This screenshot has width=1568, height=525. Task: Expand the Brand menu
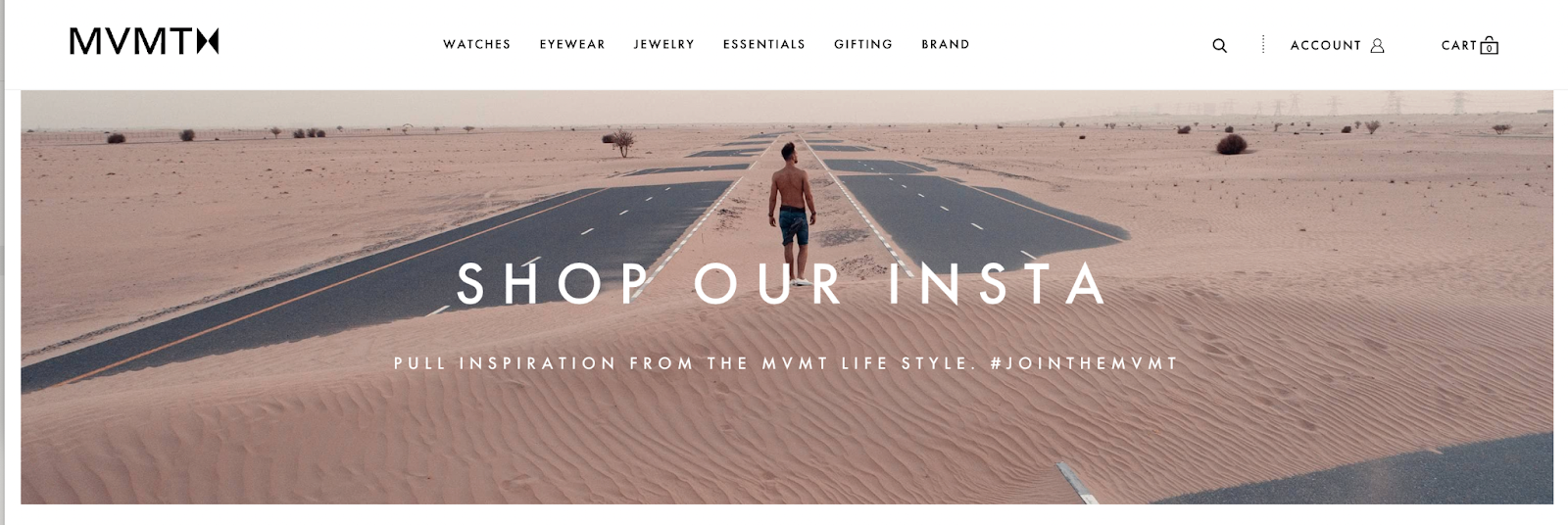[x=946, y=44]
